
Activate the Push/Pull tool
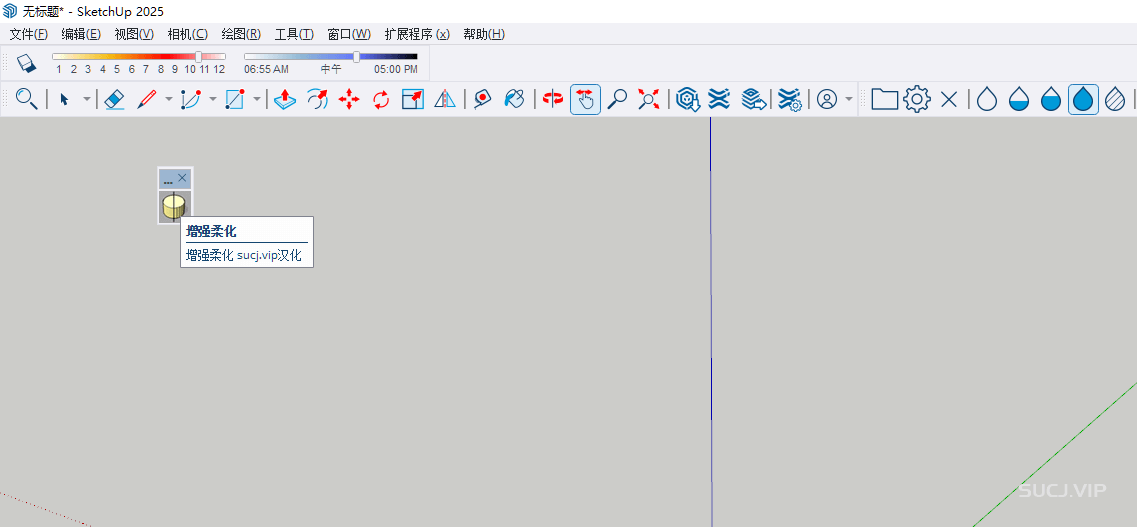coord(286,99)
